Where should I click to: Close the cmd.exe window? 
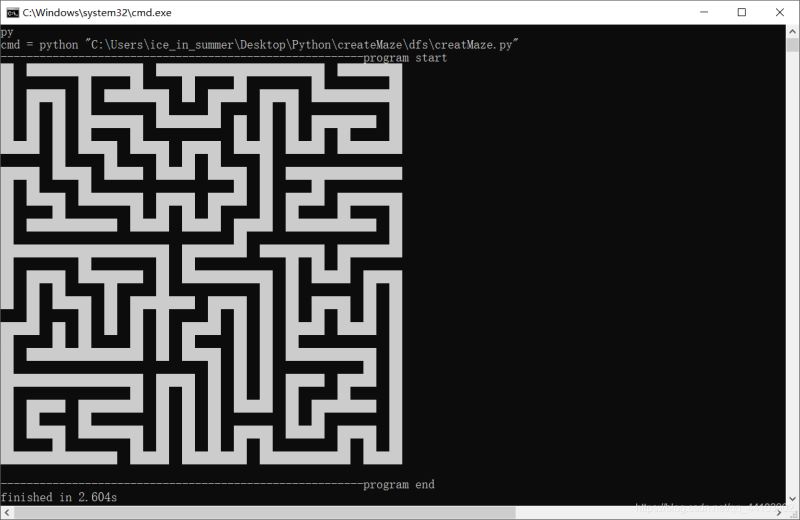[780, 12]
